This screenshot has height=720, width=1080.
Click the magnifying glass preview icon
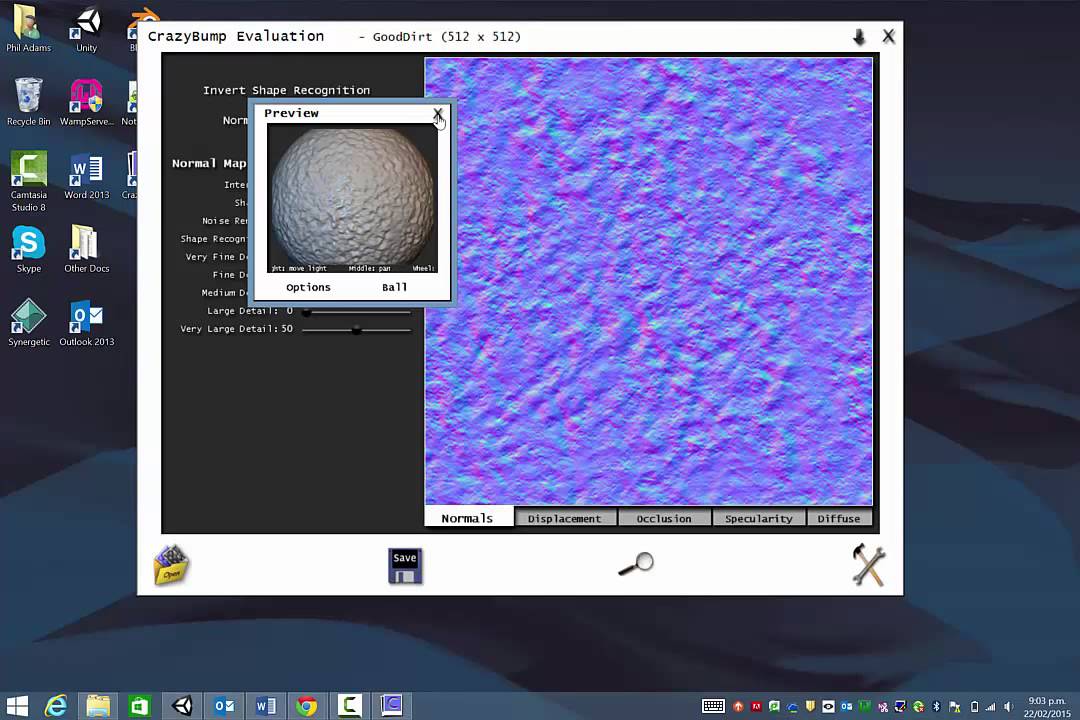pos(636,564)
